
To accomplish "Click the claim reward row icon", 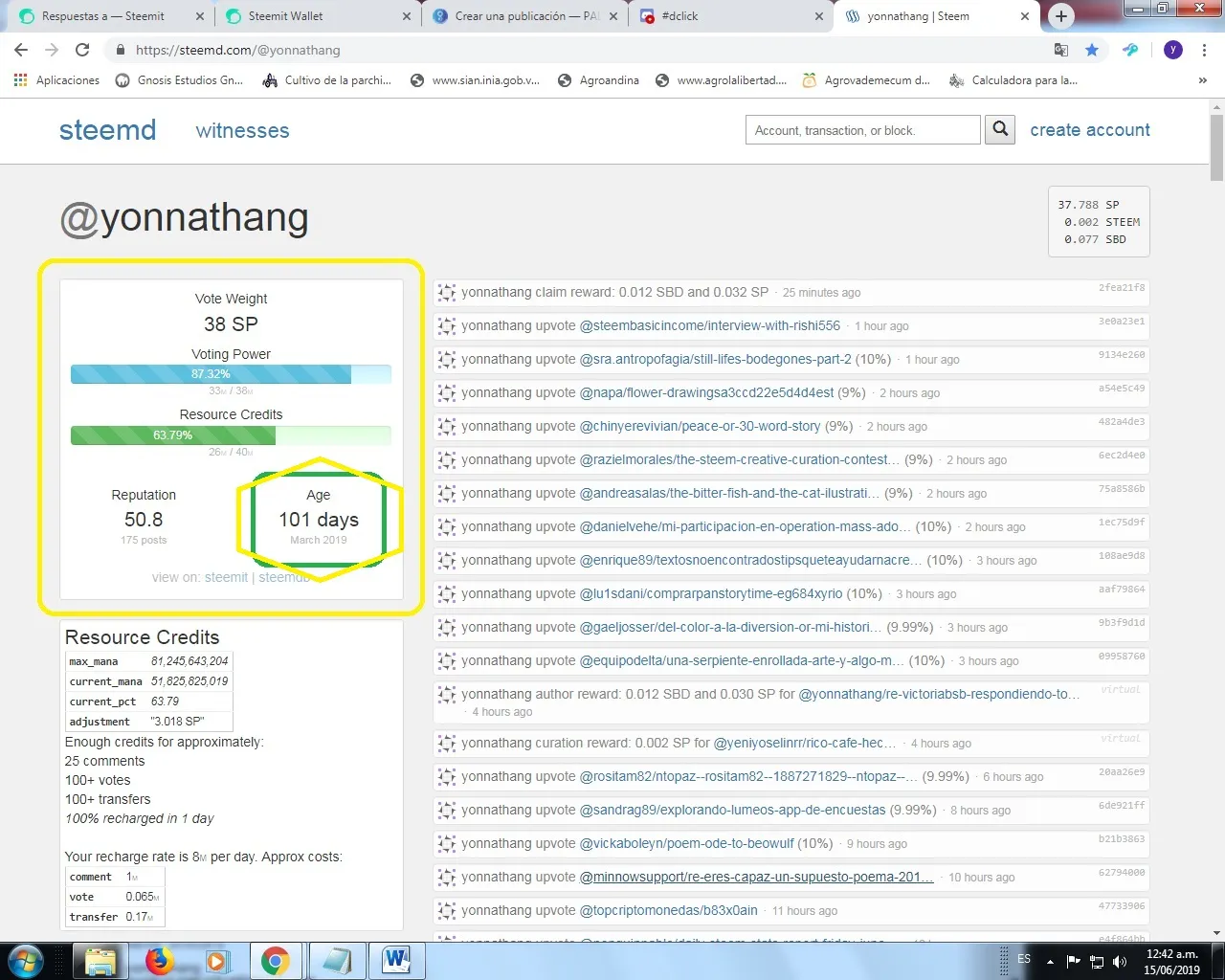I will [447, 292].
